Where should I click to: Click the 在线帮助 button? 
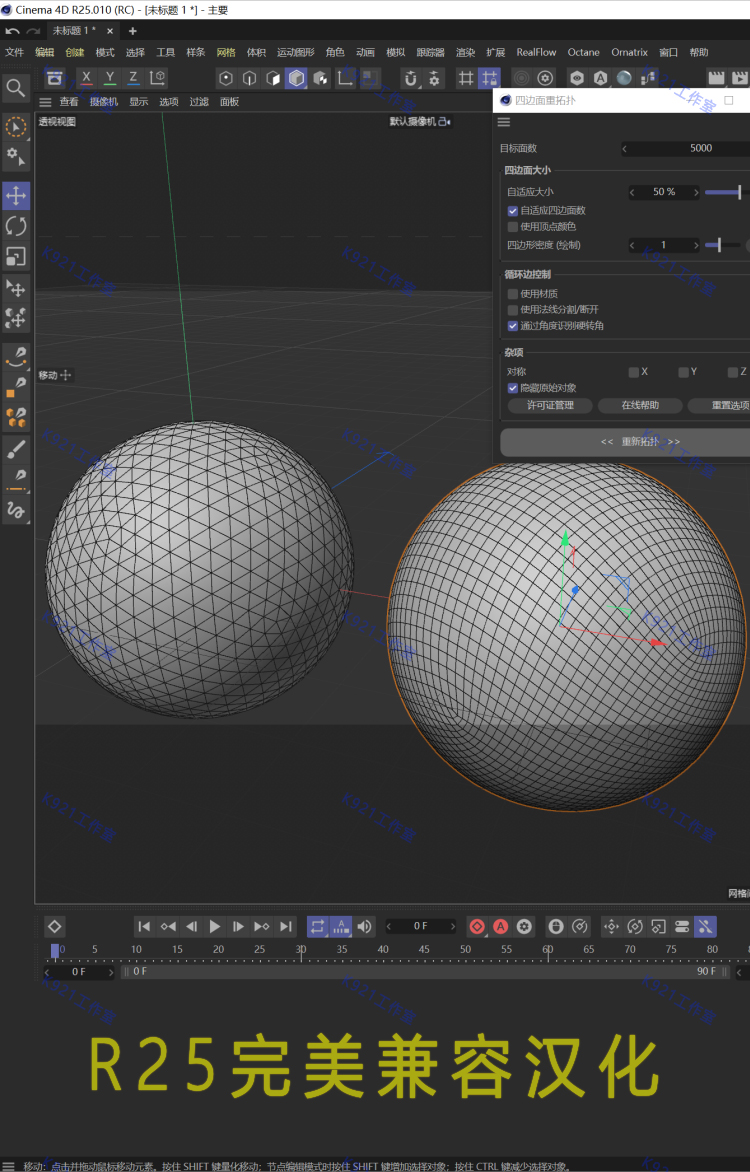pyautogui.click(x=640, y=405)
